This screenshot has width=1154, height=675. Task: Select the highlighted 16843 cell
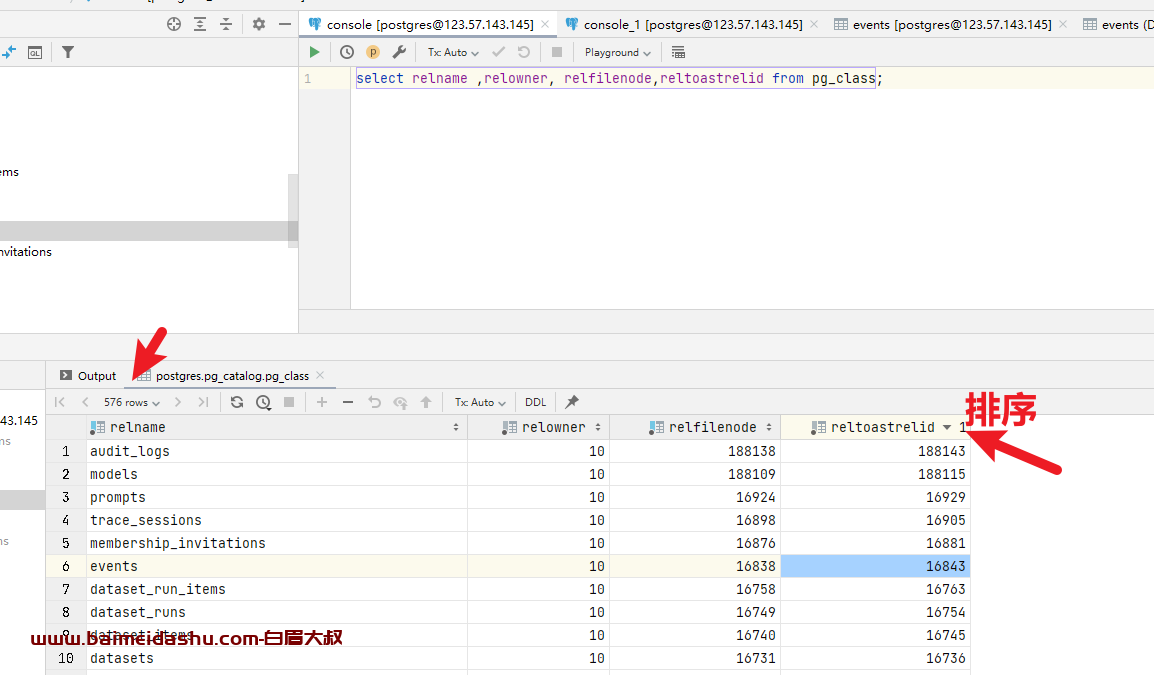875,566
